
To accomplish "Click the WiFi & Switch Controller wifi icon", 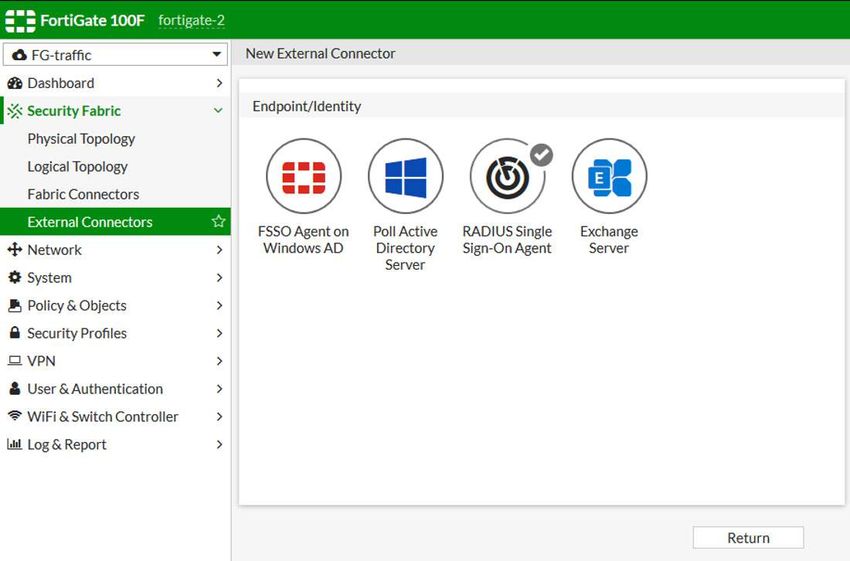I will (15, 416).
